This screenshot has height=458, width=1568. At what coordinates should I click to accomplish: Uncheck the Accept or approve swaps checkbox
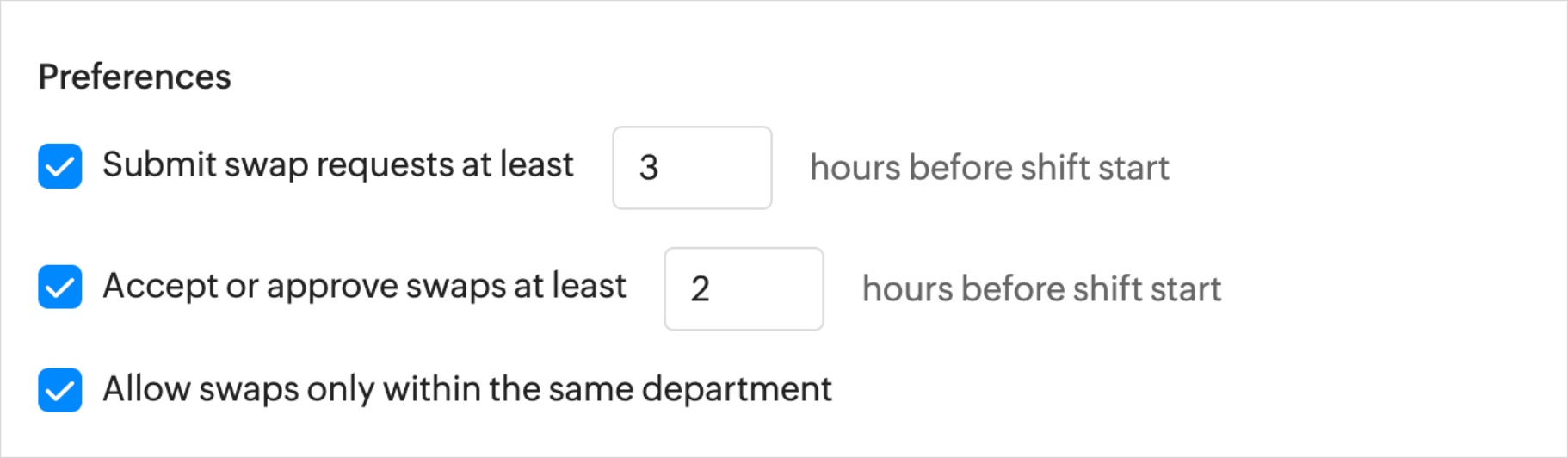pos(60,287)
